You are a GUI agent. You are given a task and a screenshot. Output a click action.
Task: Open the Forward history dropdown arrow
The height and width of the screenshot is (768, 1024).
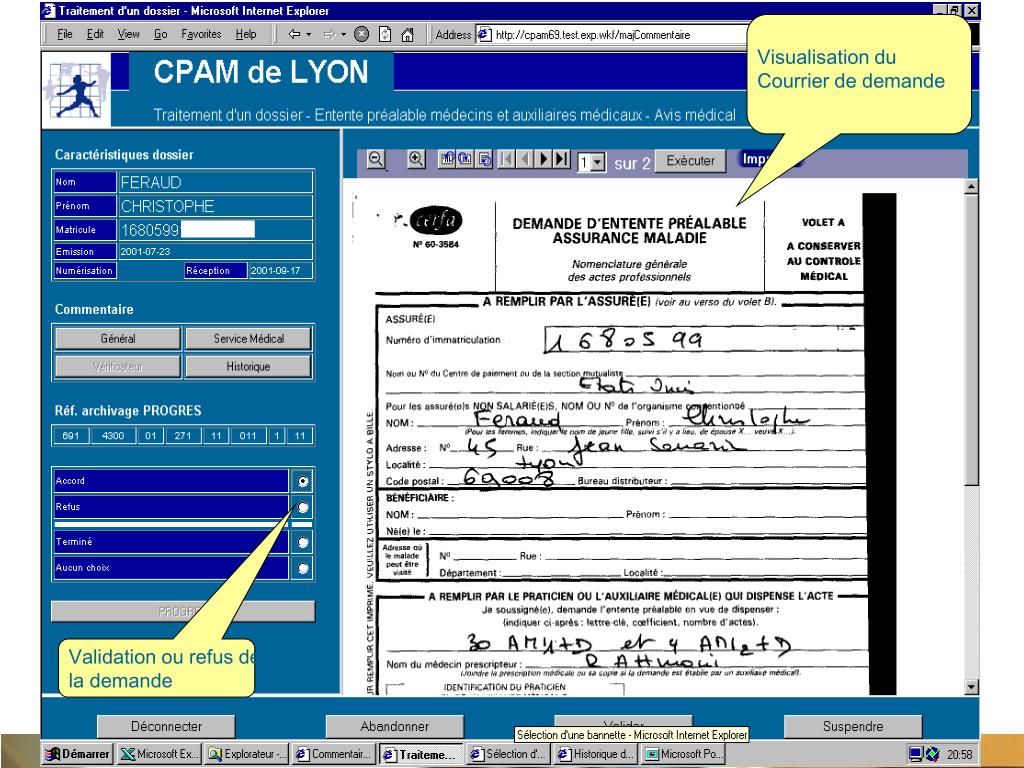[x=344, y=35]
